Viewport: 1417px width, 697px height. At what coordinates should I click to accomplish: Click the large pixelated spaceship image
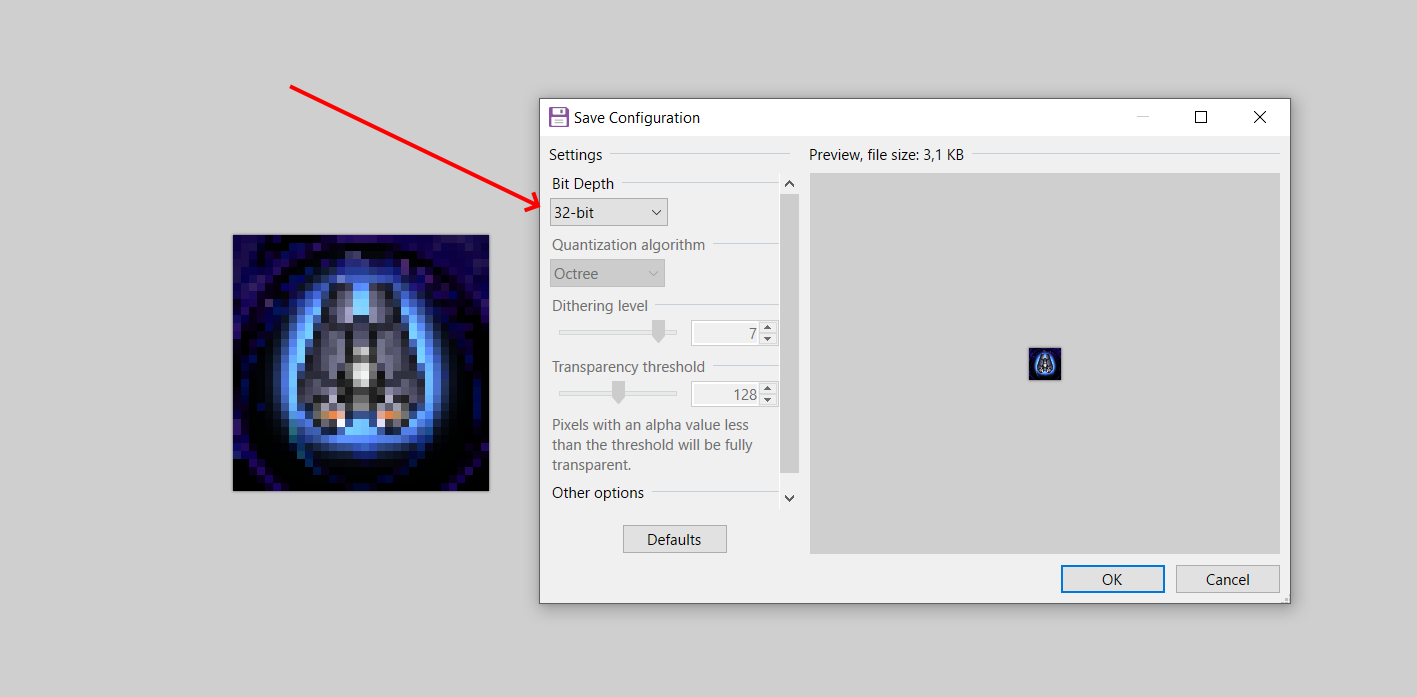[361, 363]
